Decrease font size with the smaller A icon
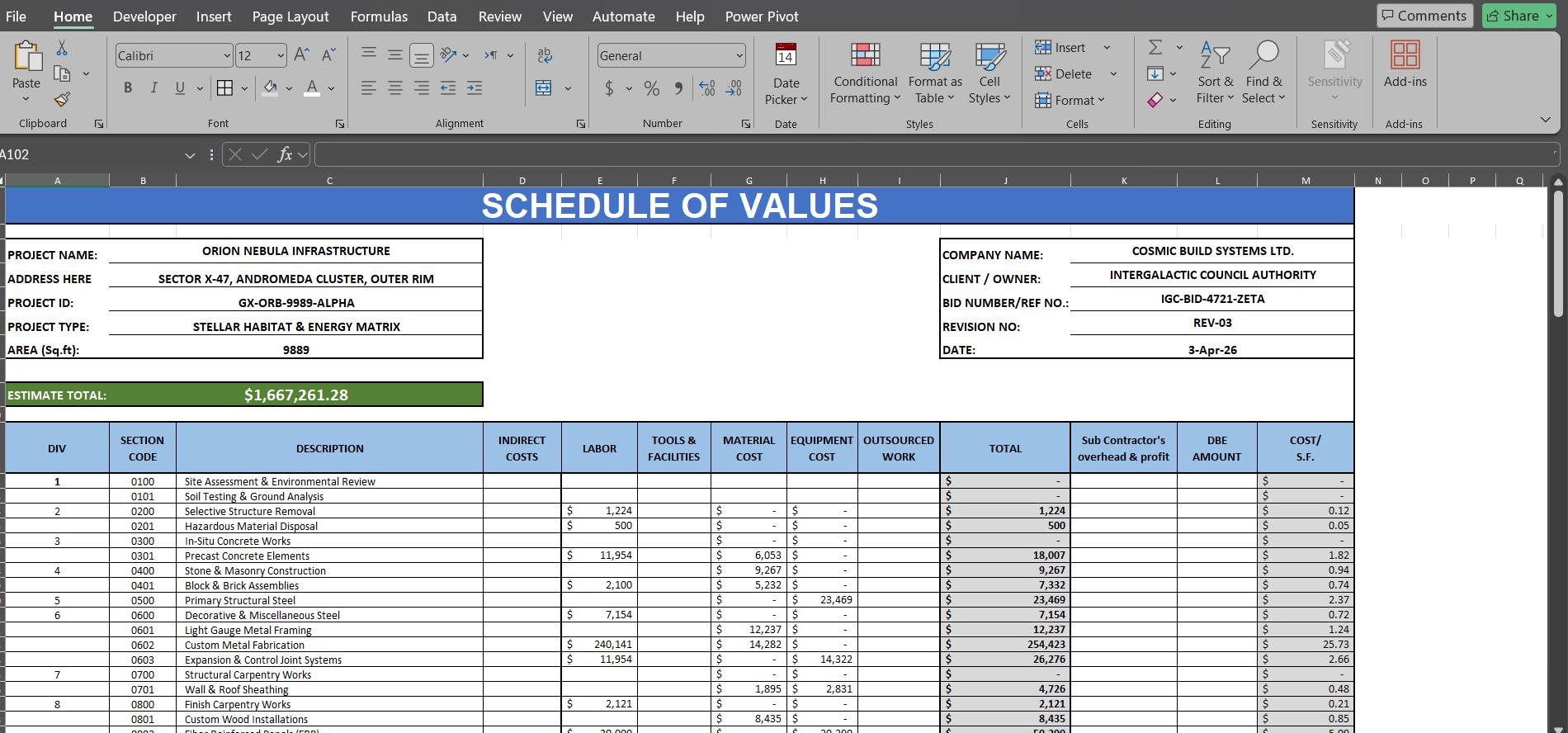The image size is (1568, 733). click(x=328, y=55)
